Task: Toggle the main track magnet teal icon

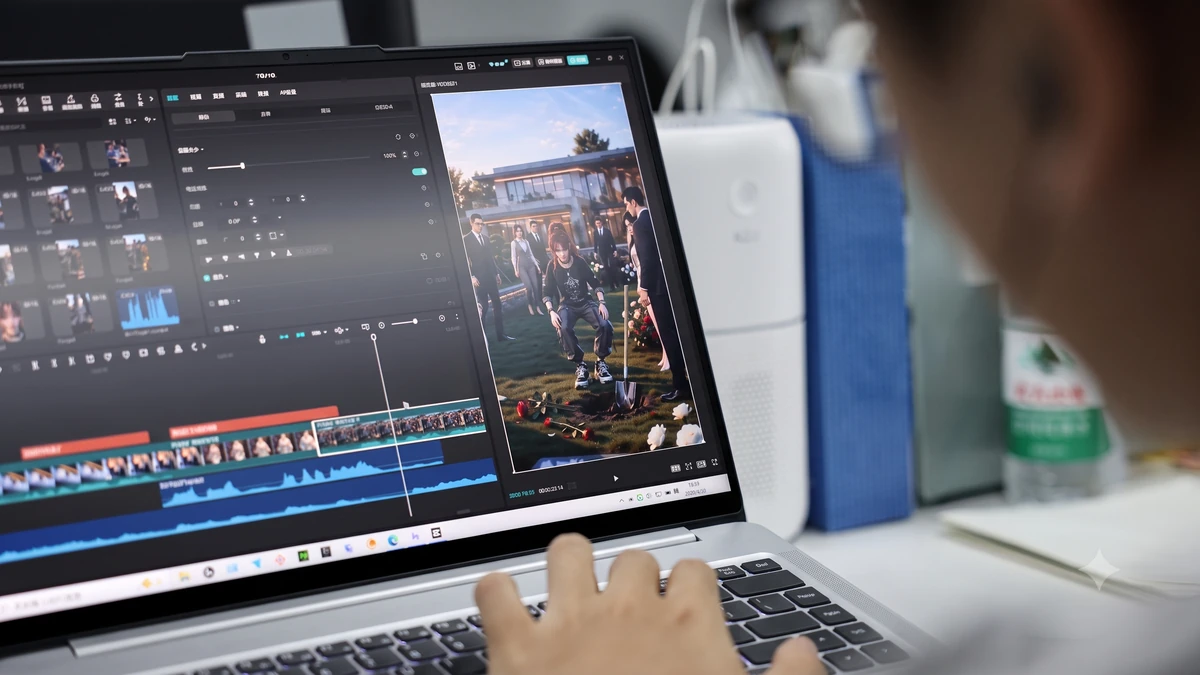Action: click(x=284, y=335)
